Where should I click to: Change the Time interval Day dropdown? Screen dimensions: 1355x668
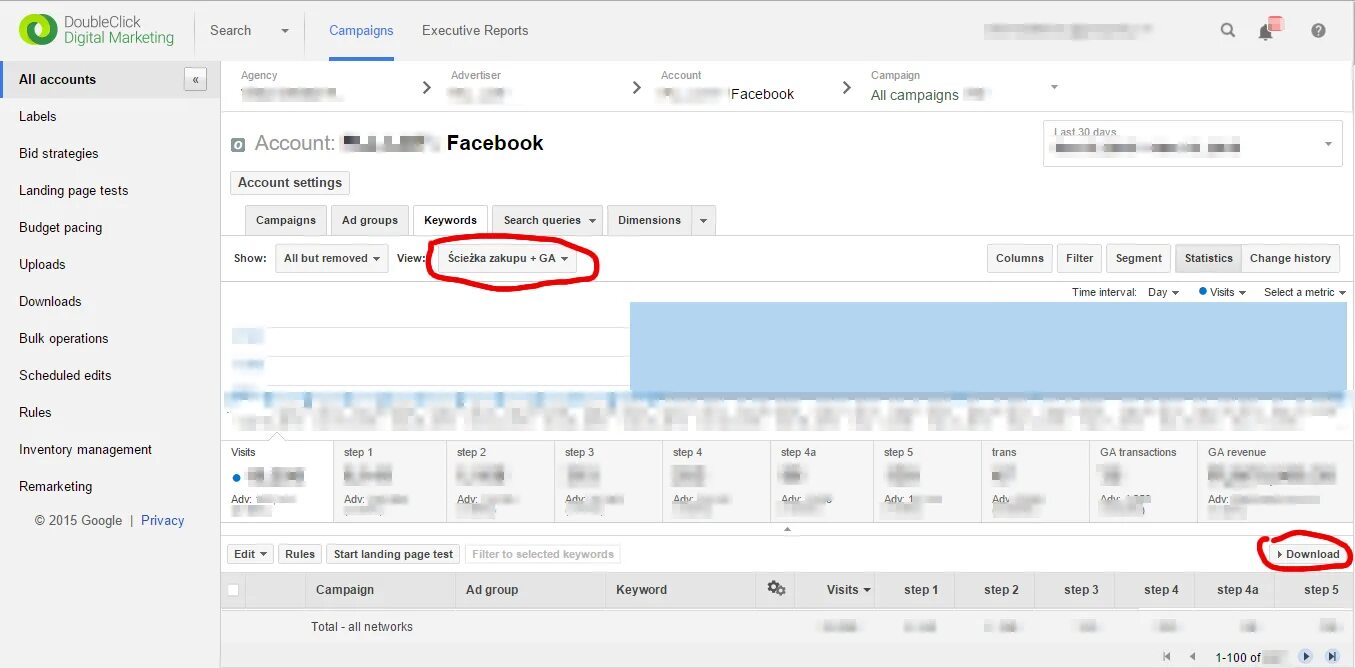pos(1164,292)
